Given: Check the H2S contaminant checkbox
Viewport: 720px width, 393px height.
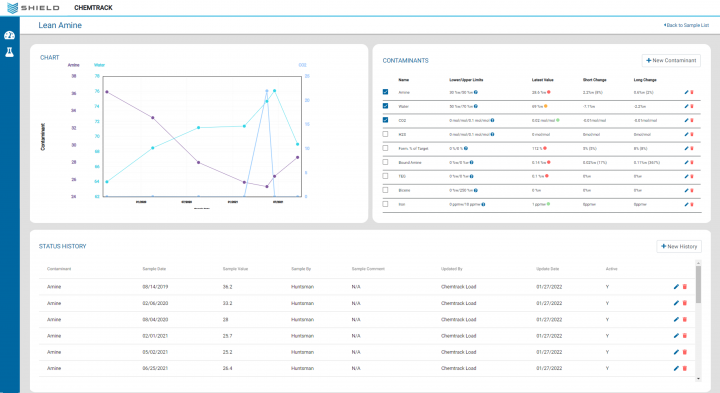Looking at the screenshot, I should pos(385,134).
